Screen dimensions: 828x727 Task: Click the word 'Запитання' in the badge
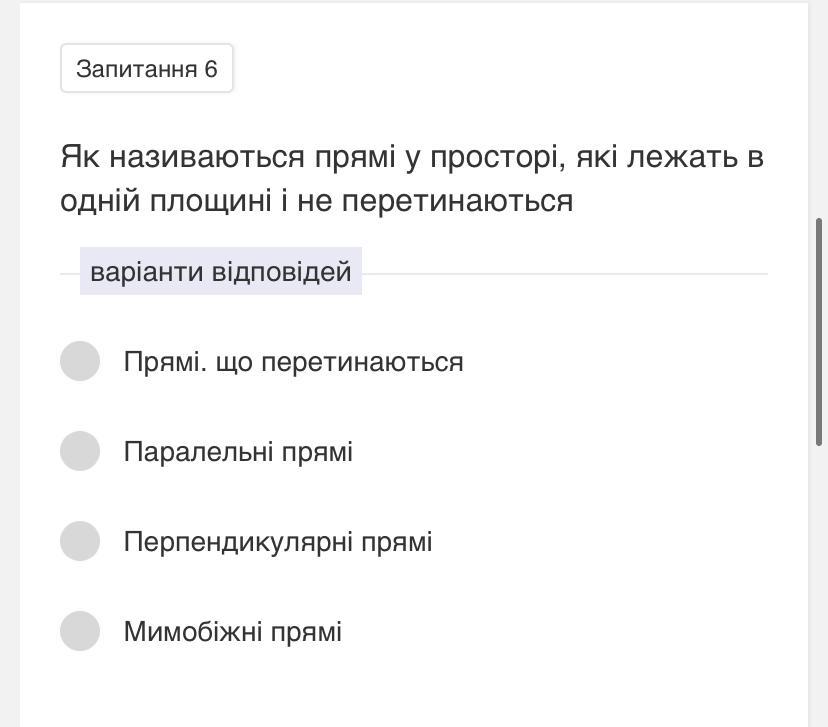(136, 68)
